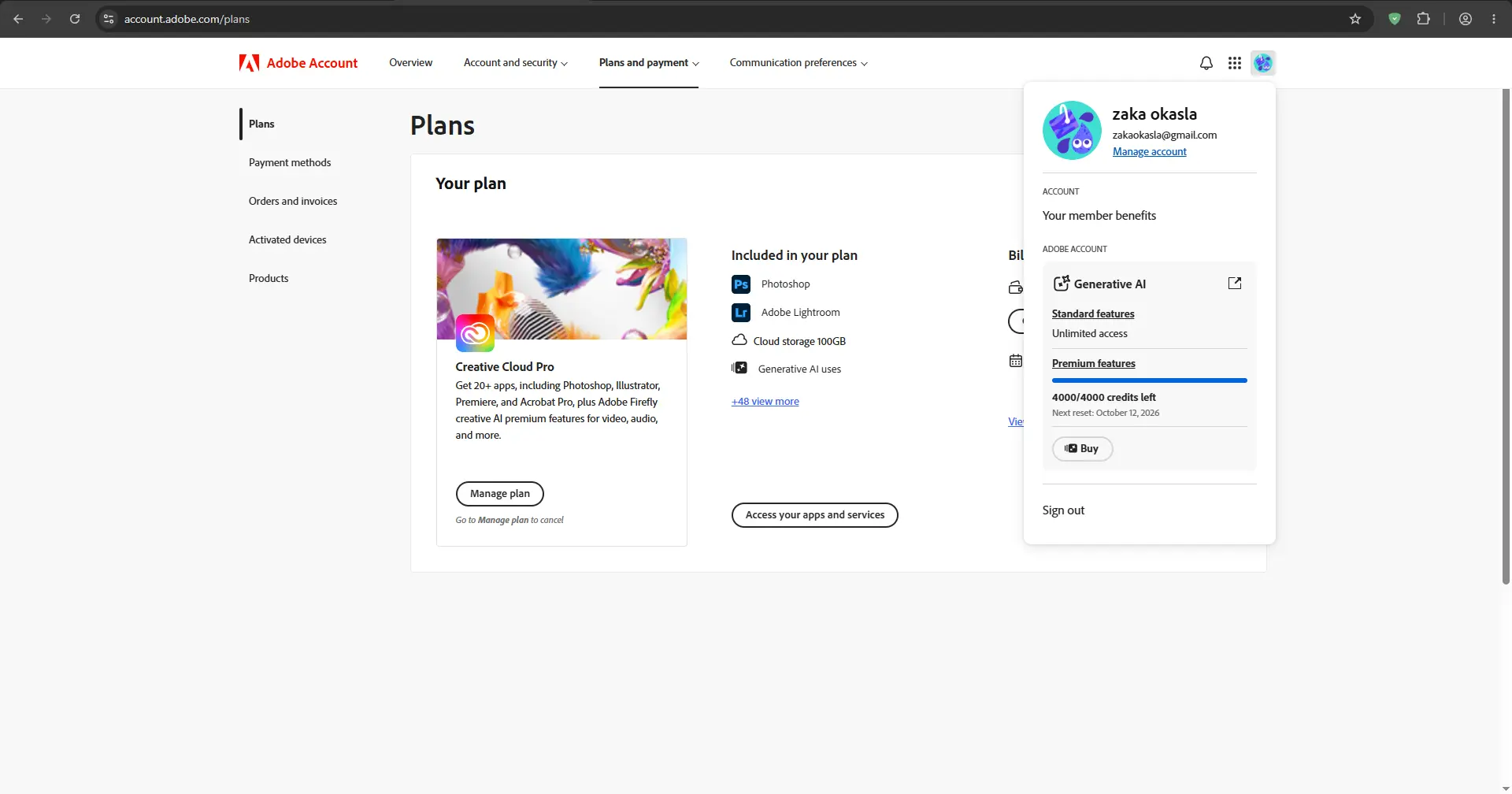1512x794 pixels.
Task: Click the Go to Manage plan to cancel note
Action: (510, 520)
